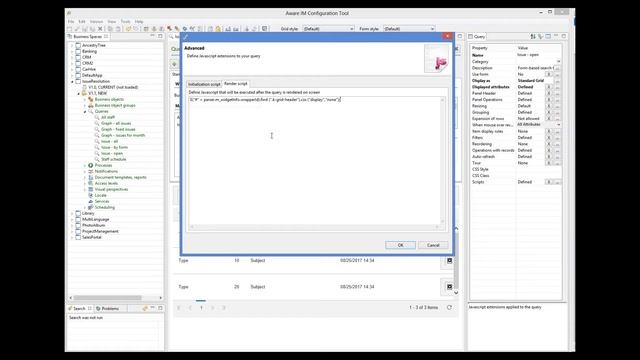Click the Business Spaces panel tab
Image resolution: width=640 pixels, height=360 pixels.
coord(88,36)
